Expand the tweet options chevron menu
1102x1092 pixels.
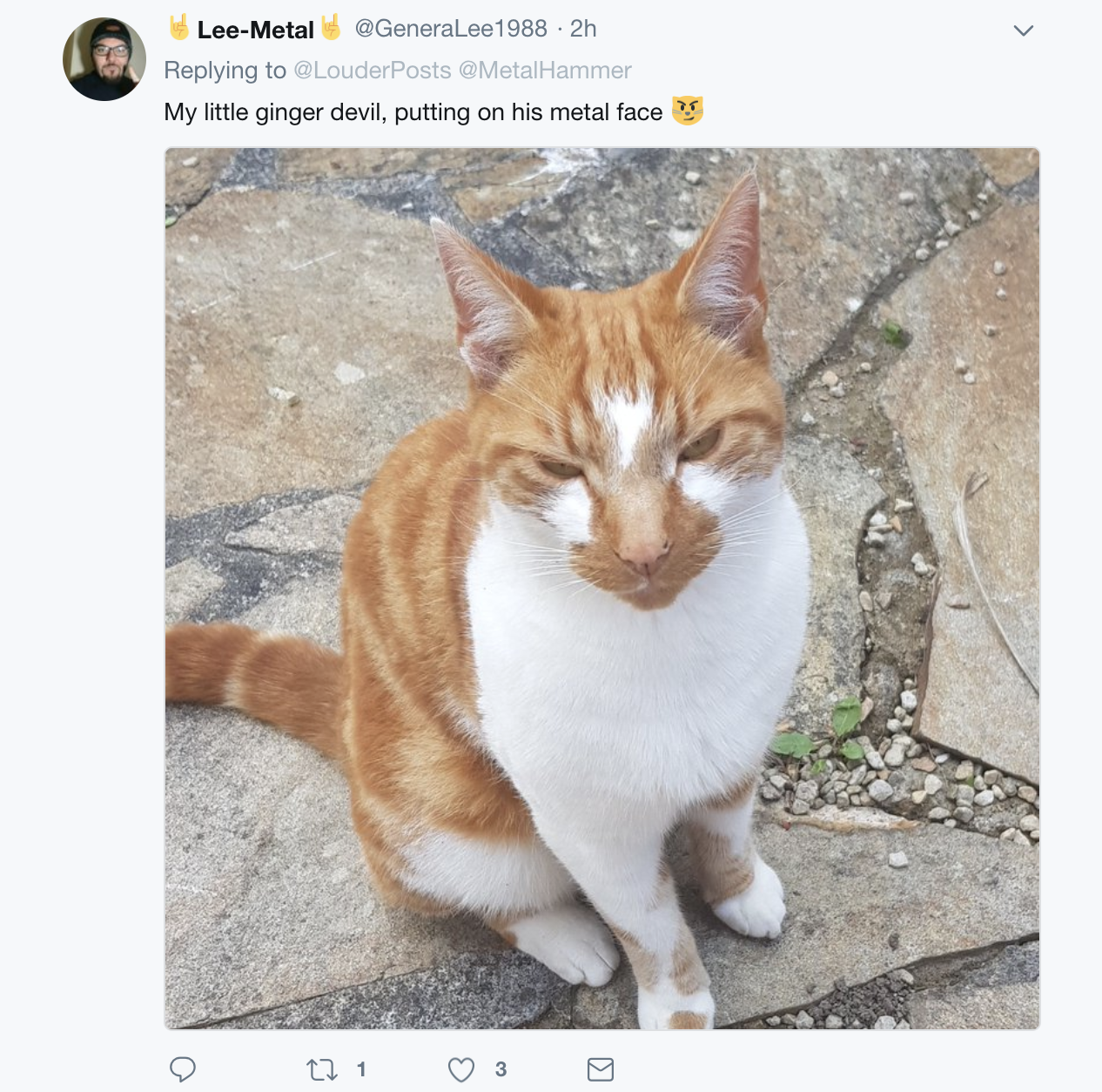click(1024, 30)
